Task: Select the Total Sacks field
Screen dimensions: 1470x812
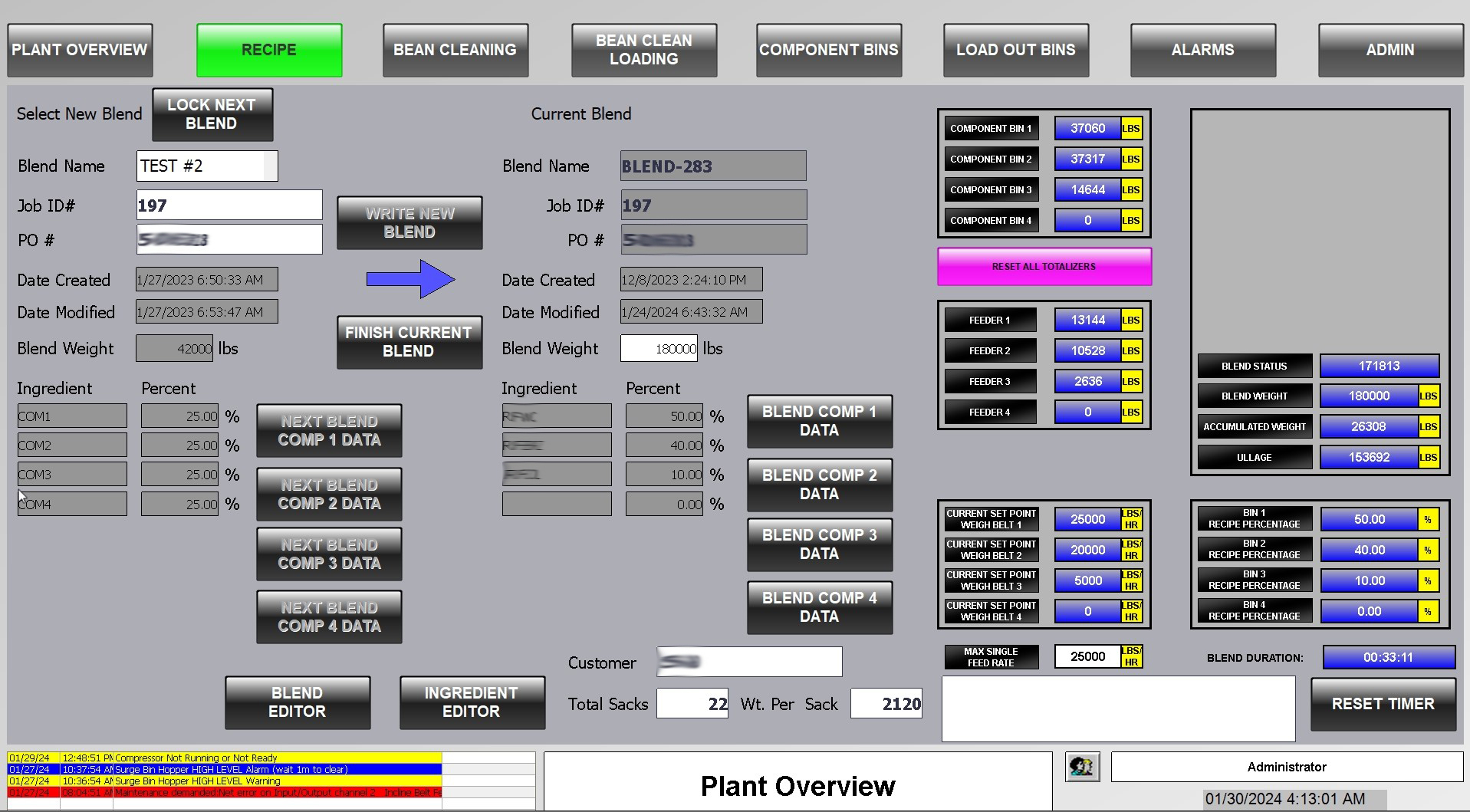Action: tap(692, 704)
